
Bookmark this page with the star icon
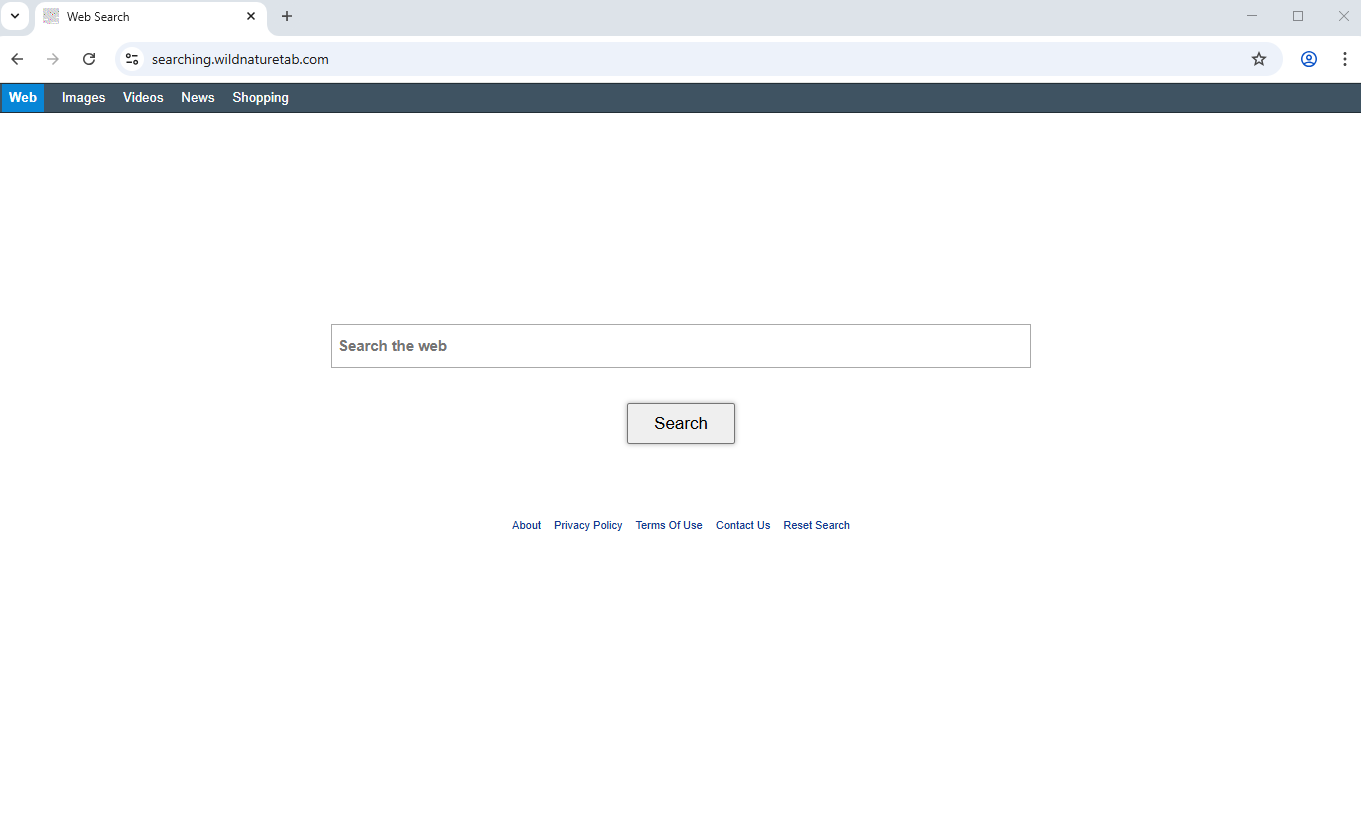1259,59
